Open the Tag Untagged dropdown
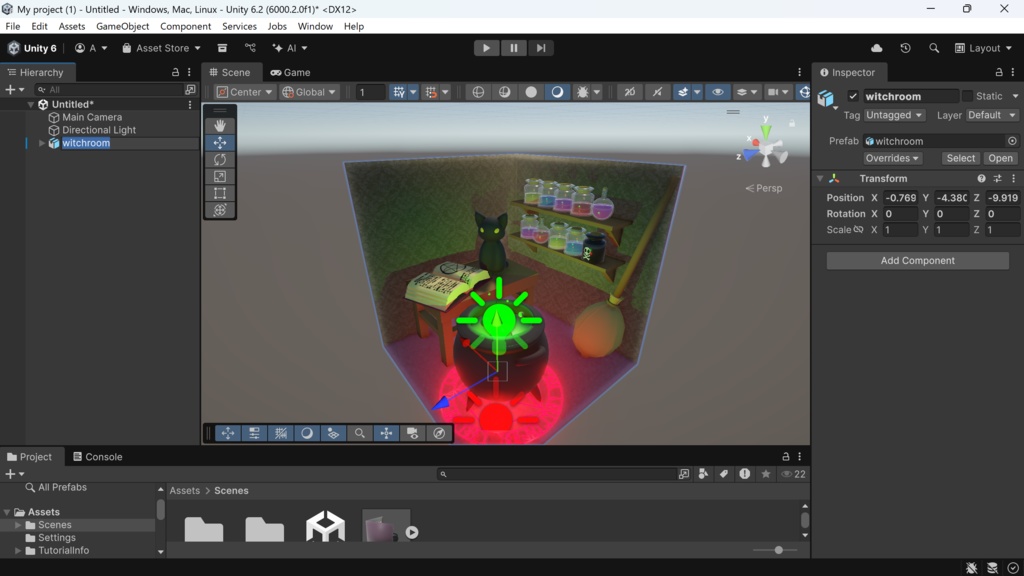The width and height of the screenshot is (1024, 576). (x=894, y=115)
